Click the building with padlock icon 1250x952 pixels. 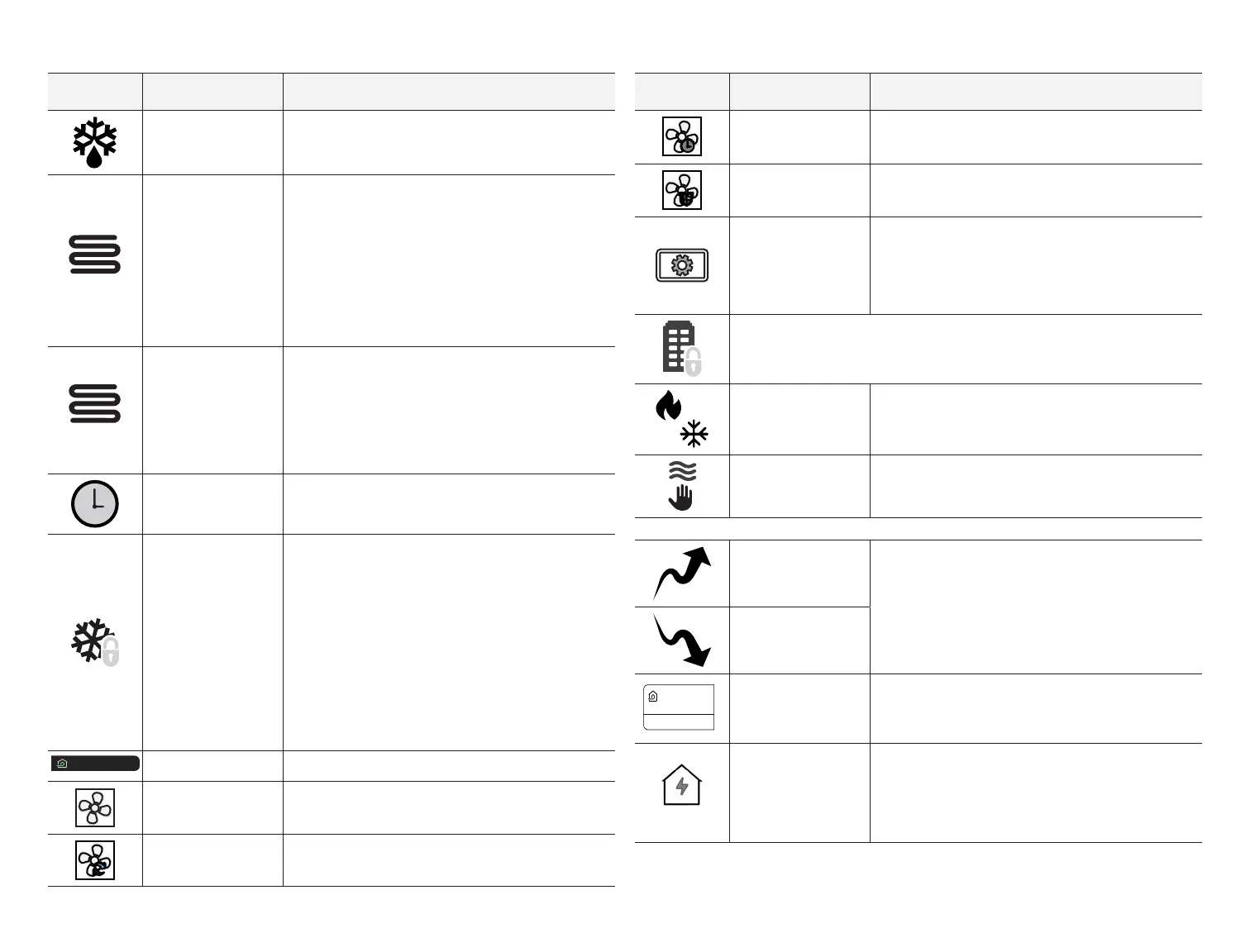pyautogui.click(x=682, y=348)
